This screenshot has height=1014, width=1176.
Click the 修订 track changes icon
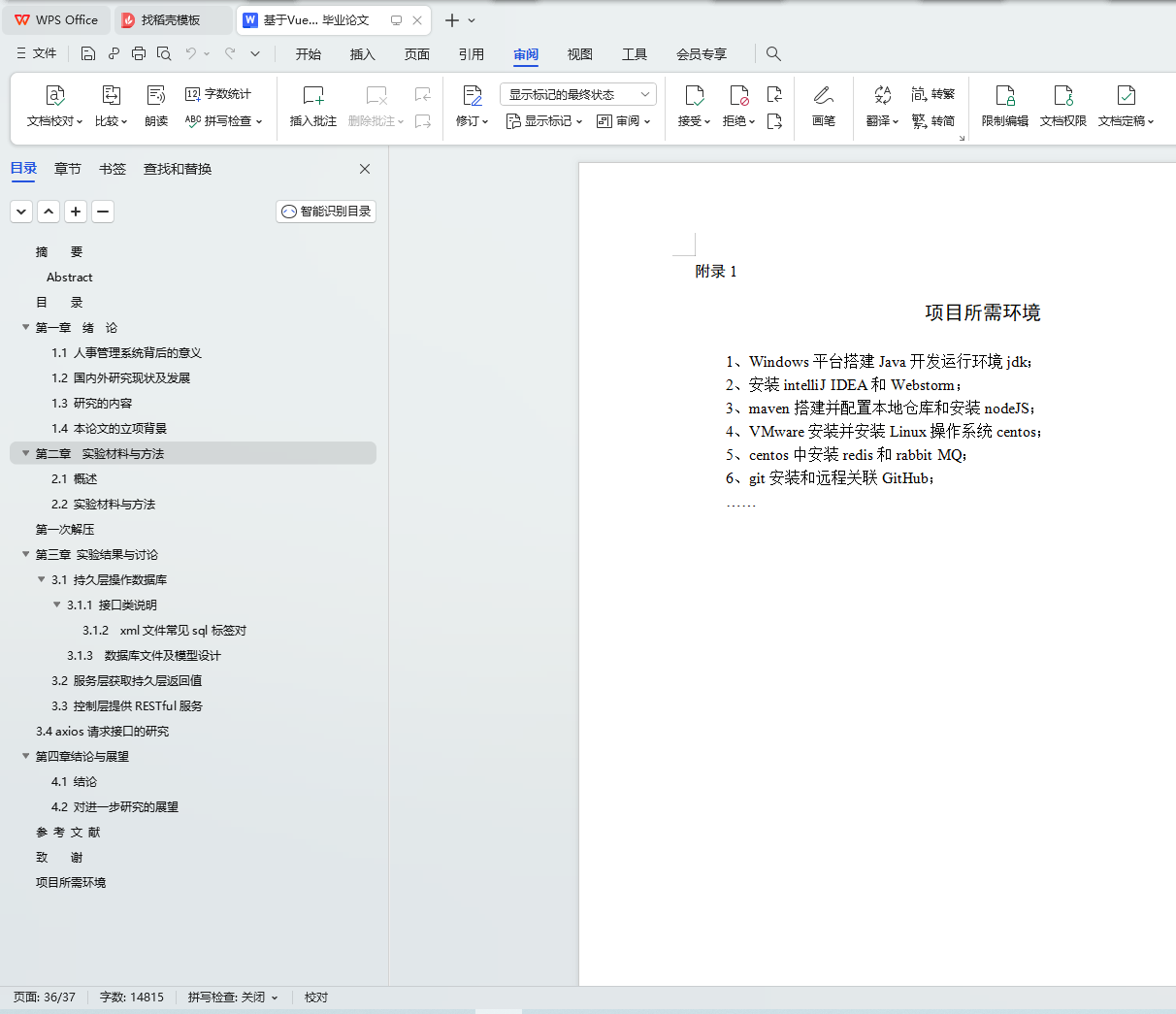[x=473, y=95]
